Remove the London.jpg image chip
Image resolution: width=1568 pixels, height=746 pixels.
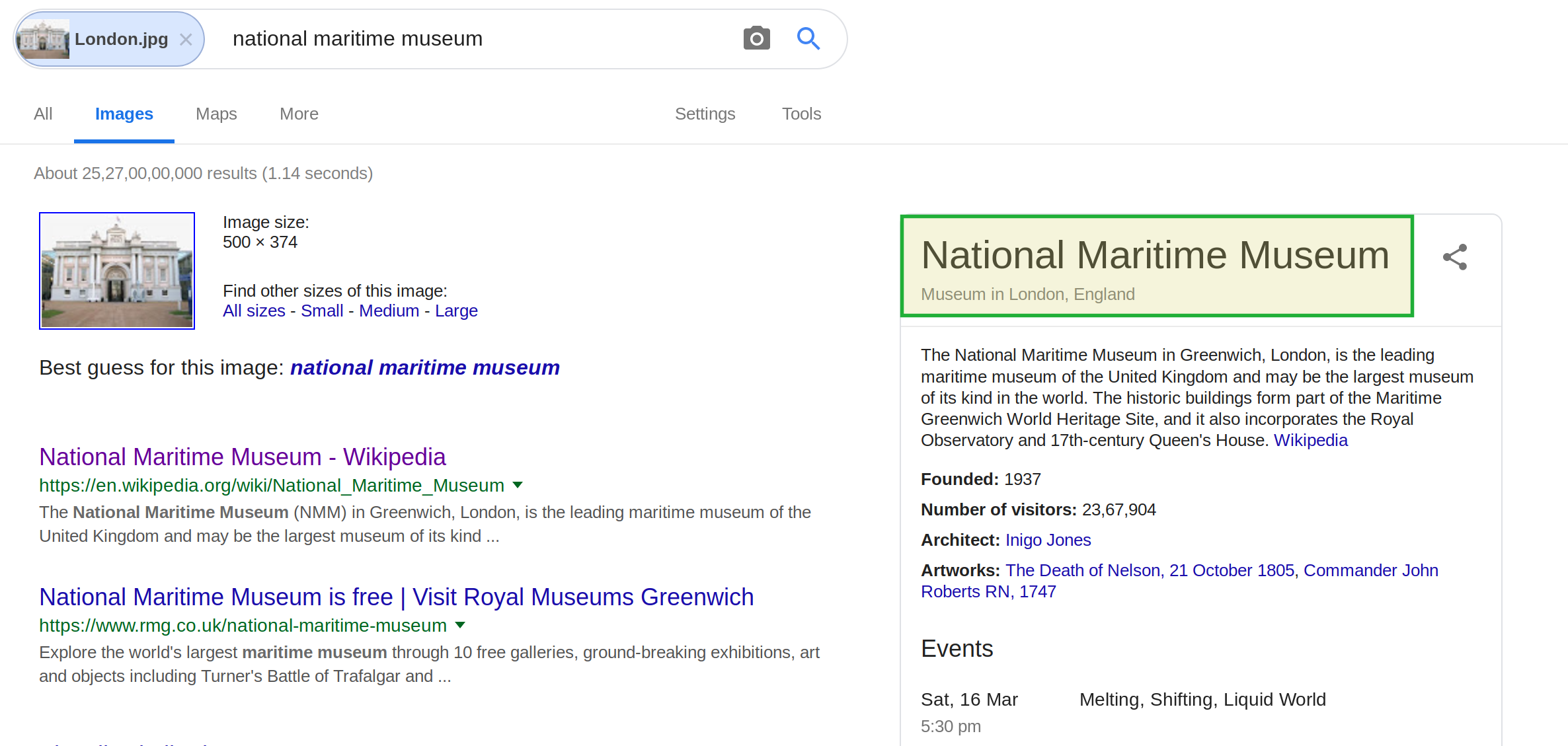click(186, 40)
